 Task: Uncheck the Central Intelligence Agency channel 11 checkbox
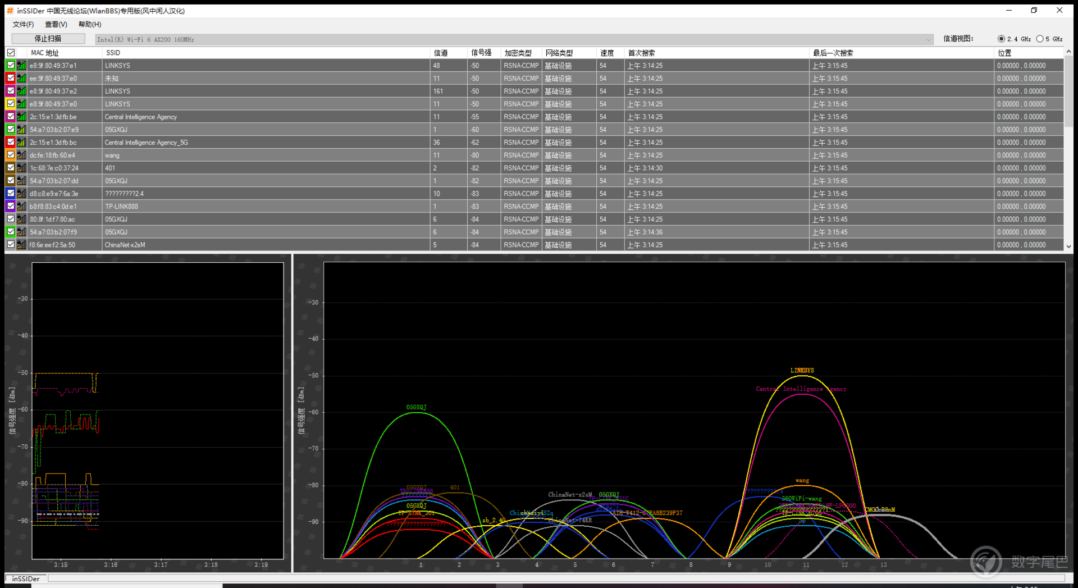(10, 117)
